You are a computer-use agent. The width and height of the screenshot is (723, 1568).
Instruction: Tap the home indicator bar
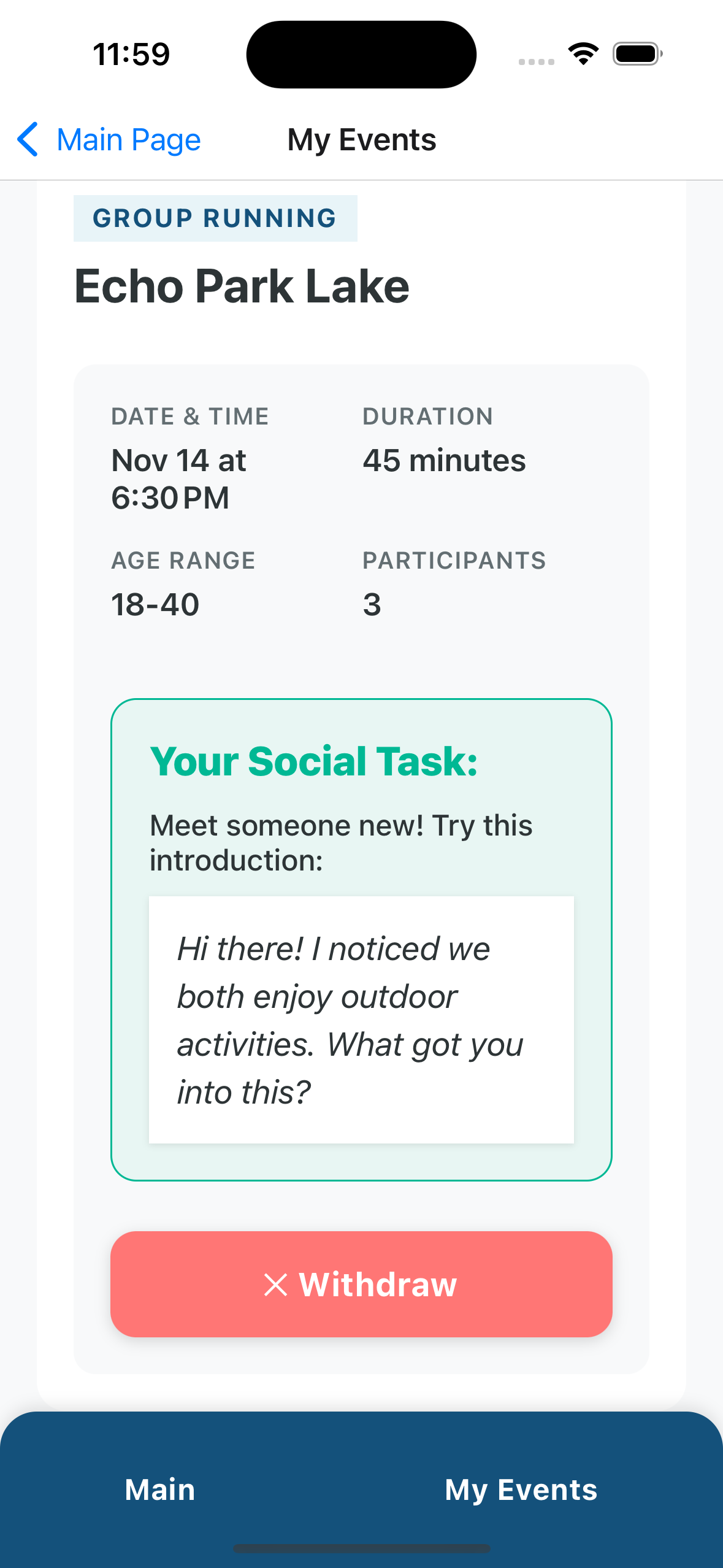[361, 1548]
